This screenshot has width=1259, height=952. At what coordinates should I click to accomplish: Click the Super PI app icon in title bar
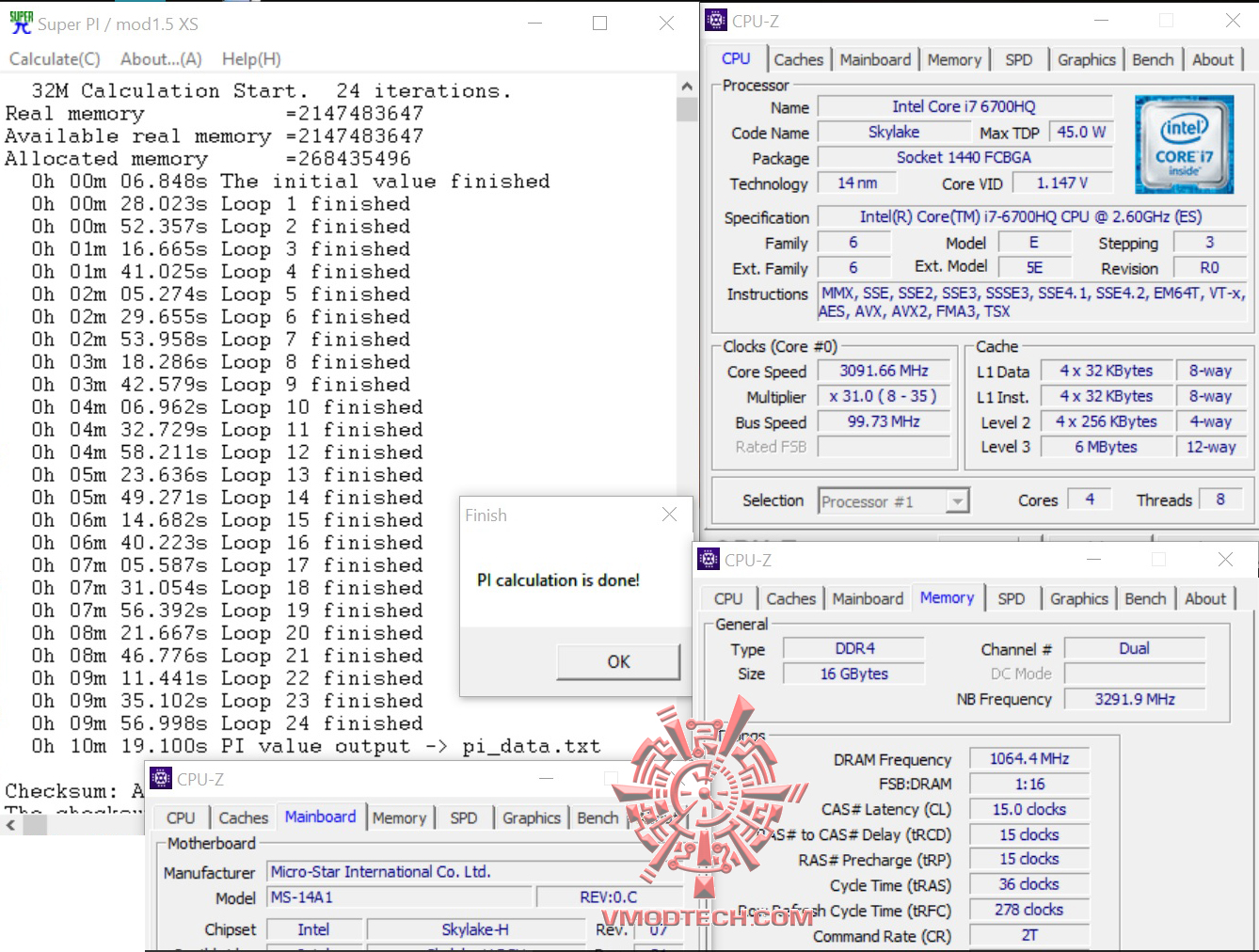tap(21, 24)
